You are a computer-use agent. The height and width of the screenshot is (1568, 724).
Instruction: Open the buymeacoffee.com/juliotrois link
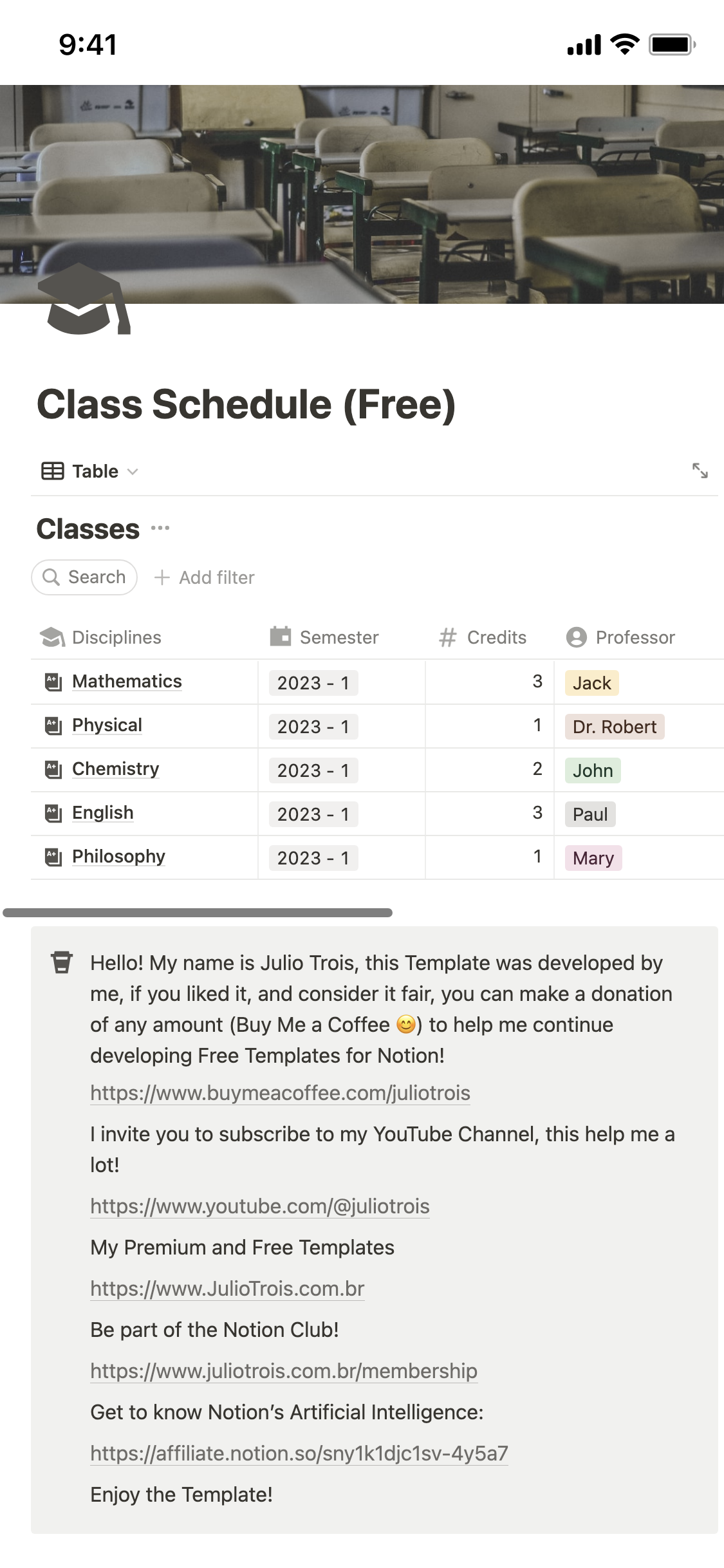(280, 1093)
